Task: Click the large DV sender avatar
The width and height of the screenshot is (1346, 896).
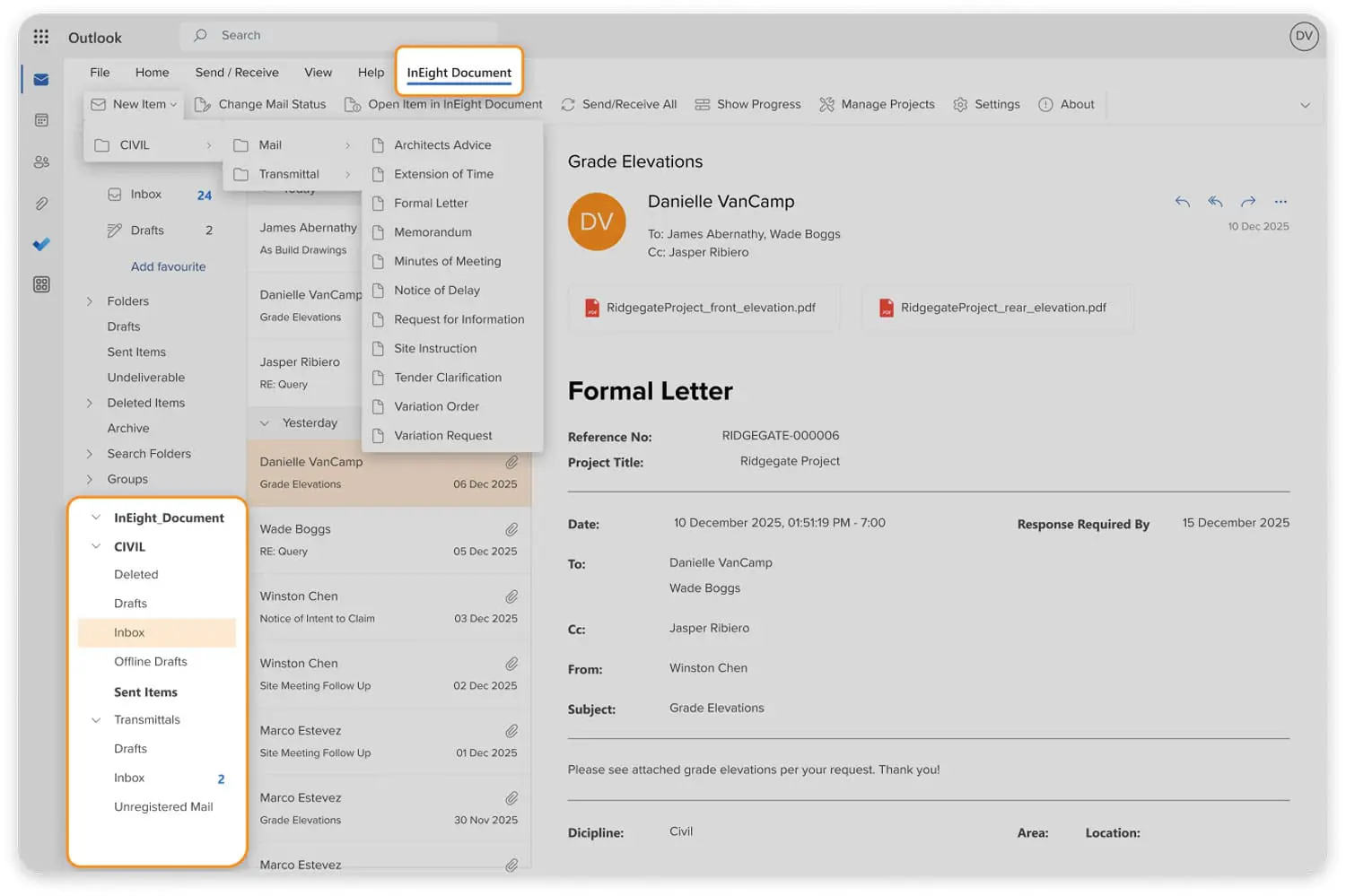Action: pos(597,222)
